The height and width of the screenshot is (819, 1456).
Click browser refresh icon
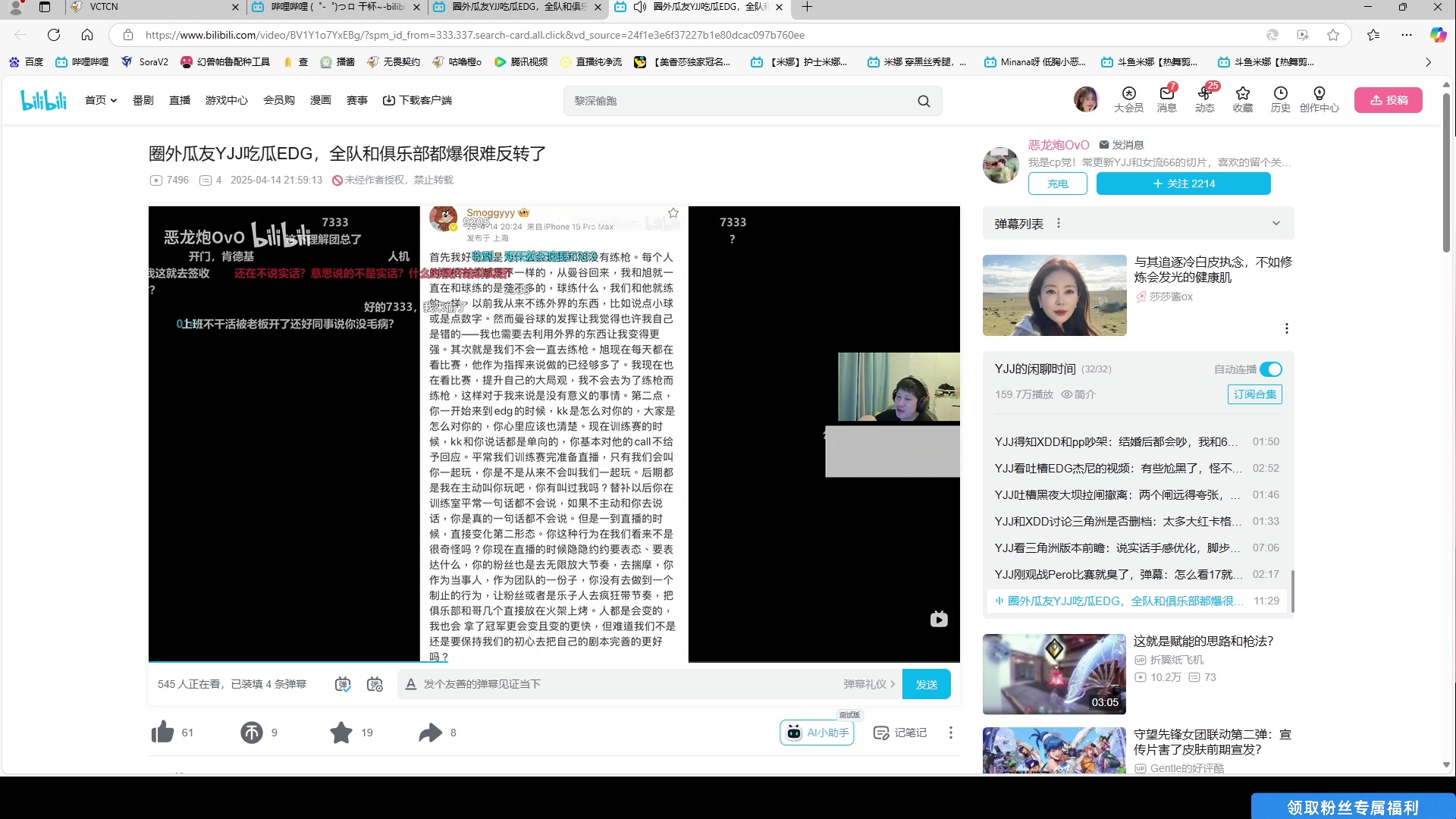(54, 35)
